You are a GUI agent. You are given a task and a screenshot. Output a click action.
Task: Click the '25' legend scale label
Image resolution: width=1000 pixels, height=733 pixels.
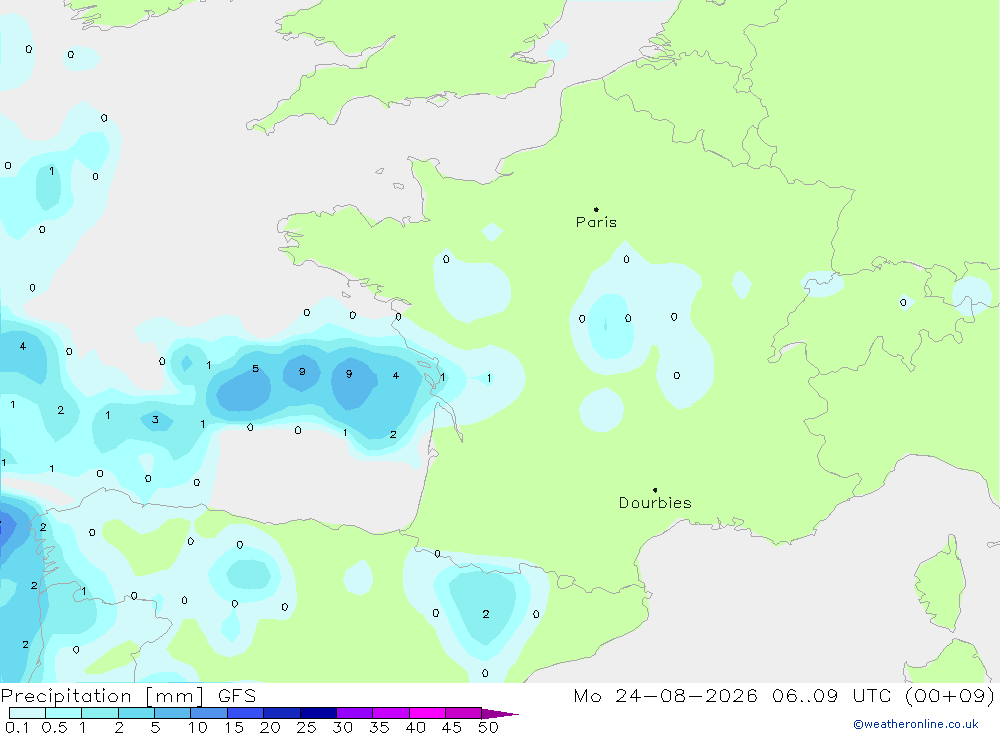pos(306,727)
